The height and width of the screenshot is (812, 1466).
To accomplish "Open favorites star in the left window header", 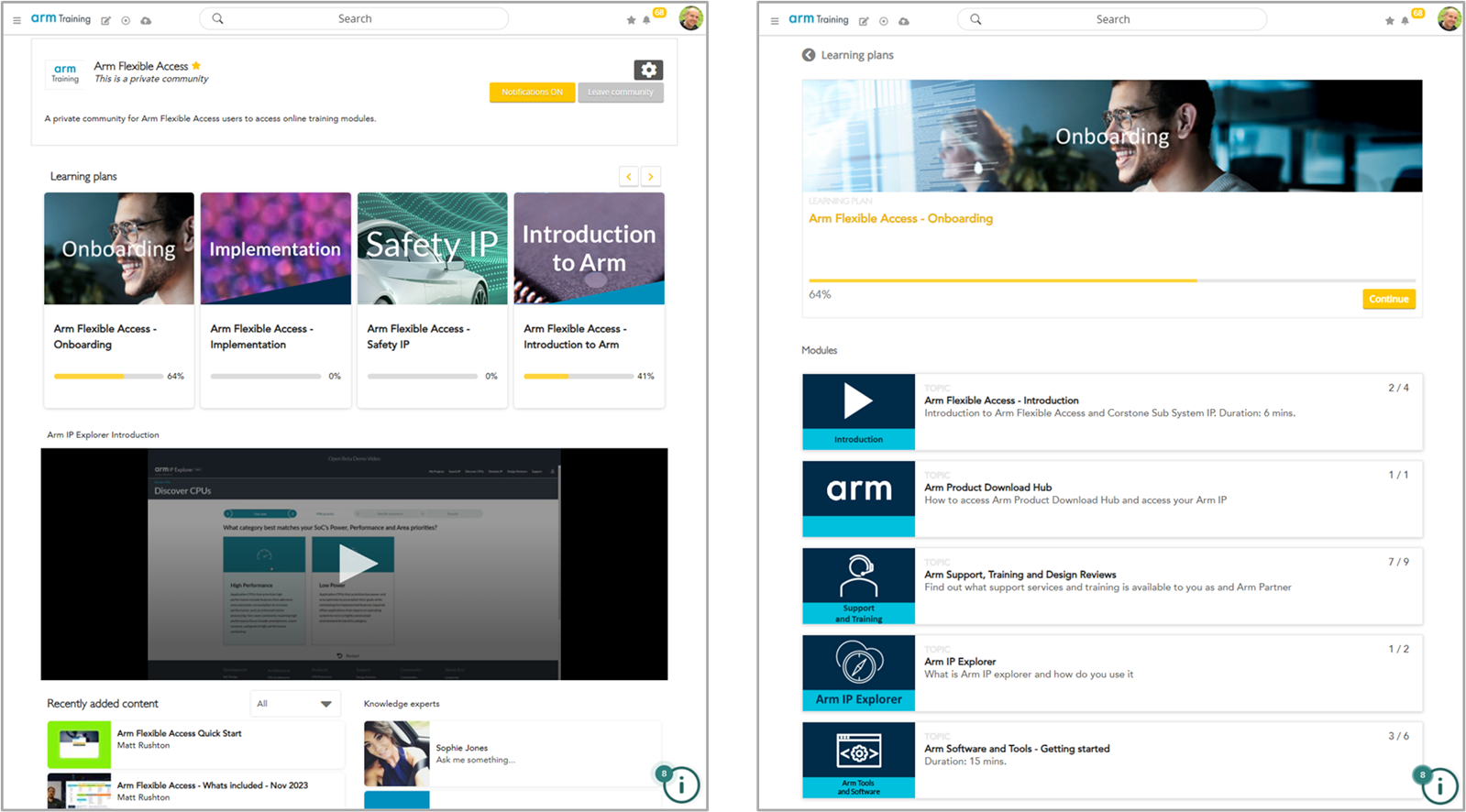I will 631,20.
